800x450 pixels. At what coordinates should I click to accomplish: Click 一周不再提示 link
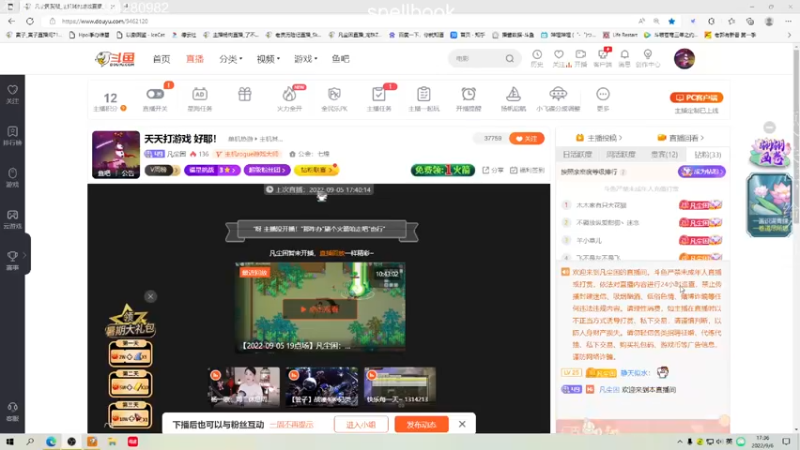(x=291, y=424)
